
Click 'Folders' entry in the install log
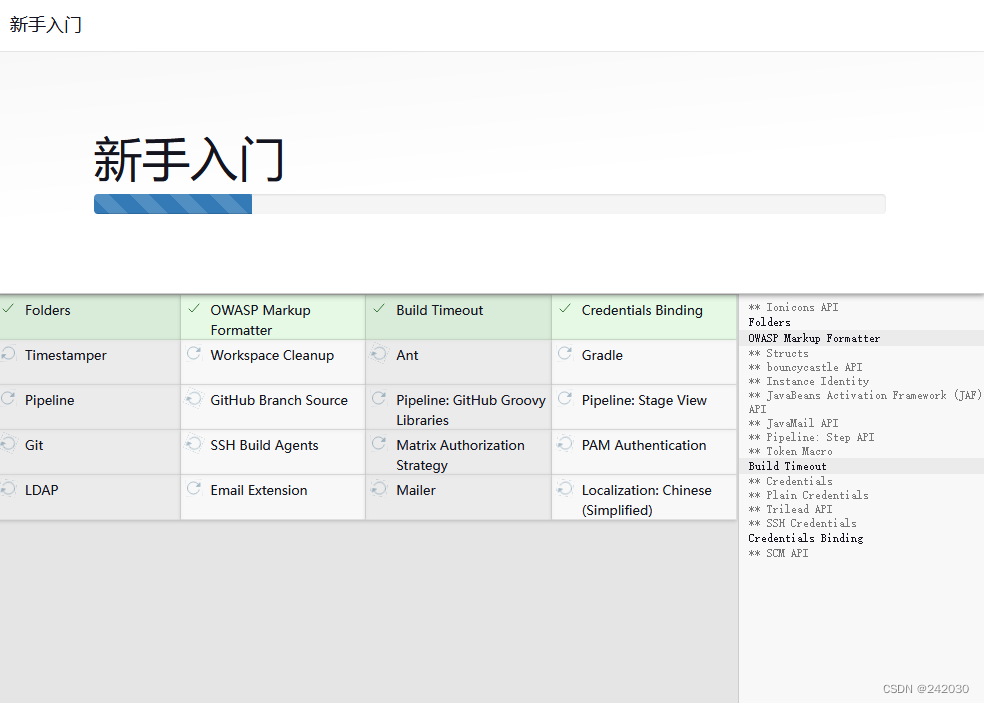[x=769, y=322]
